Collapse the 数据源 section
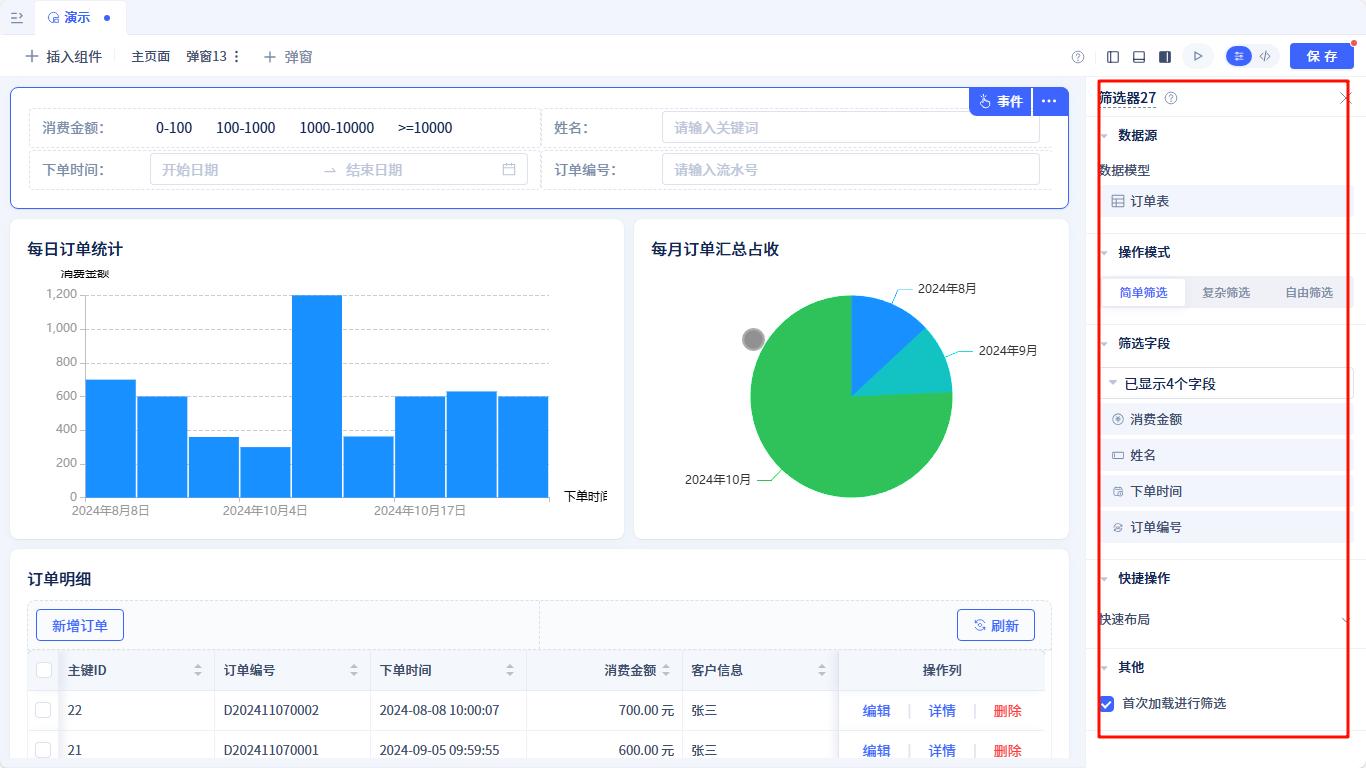 (1104, 135)
